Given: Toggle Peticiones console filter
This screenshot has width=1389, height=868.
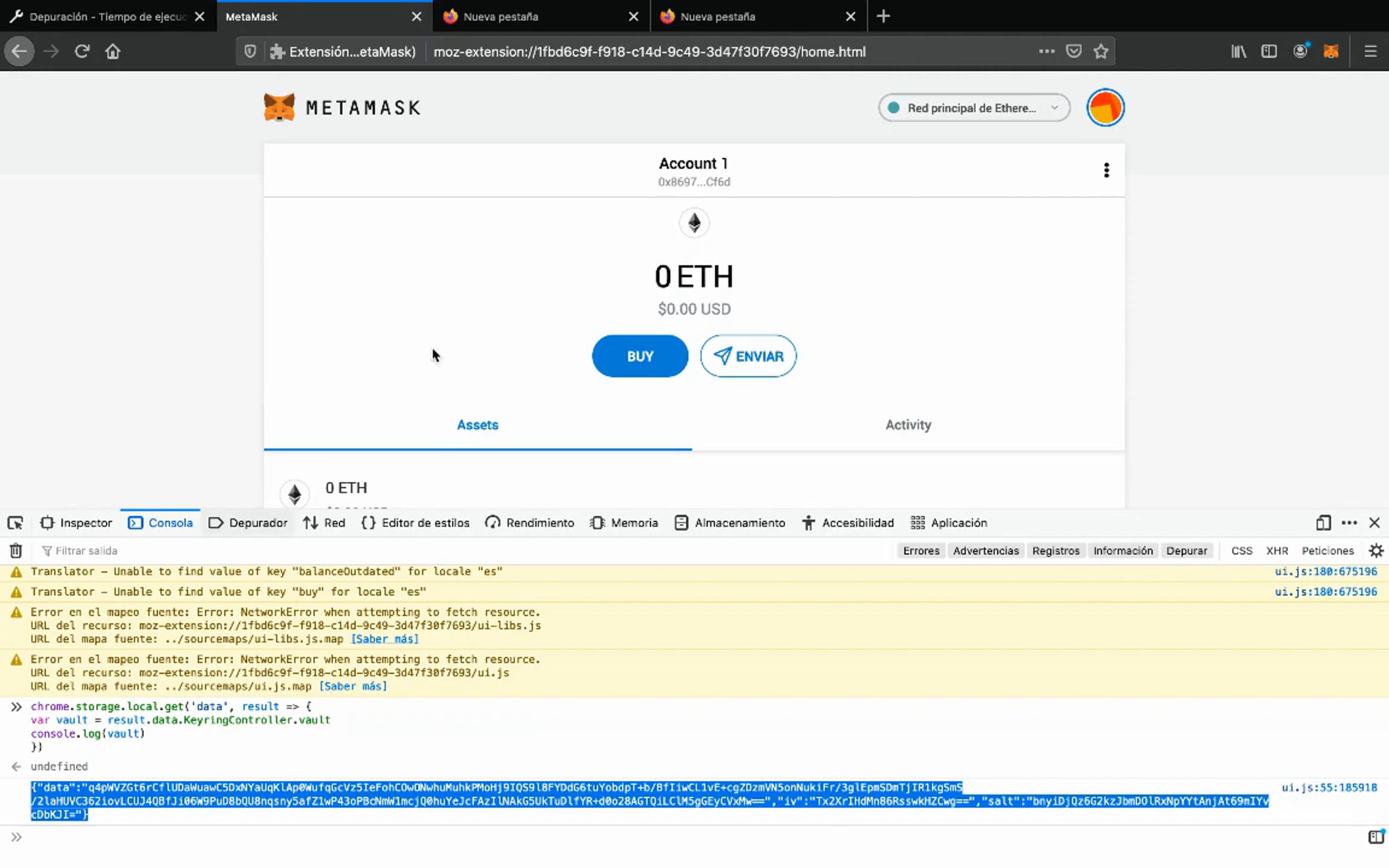Looking at the screenshot, I should (1328, 551).
